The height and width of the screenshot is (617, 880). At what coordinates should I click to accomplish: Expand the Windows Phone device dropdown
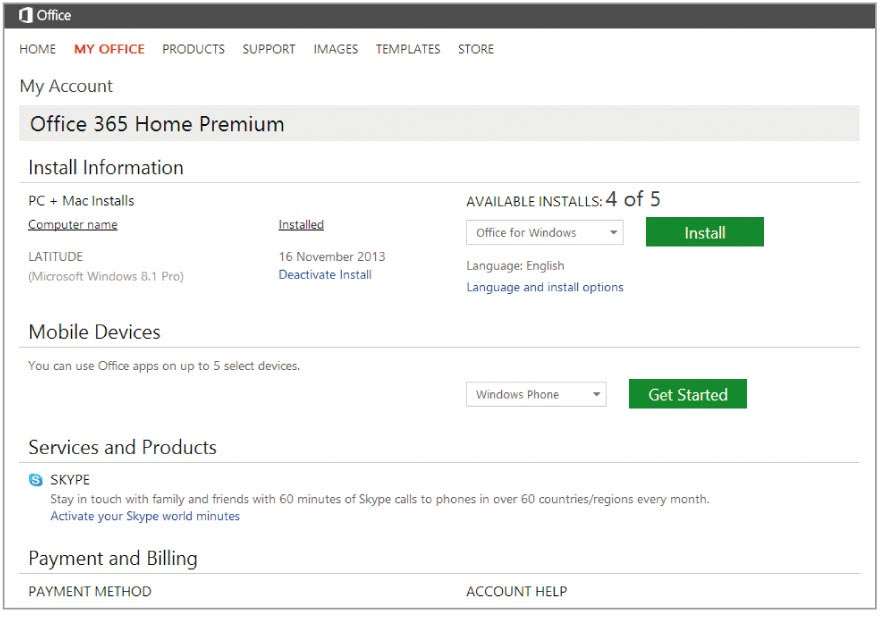(x=536, y=395)
